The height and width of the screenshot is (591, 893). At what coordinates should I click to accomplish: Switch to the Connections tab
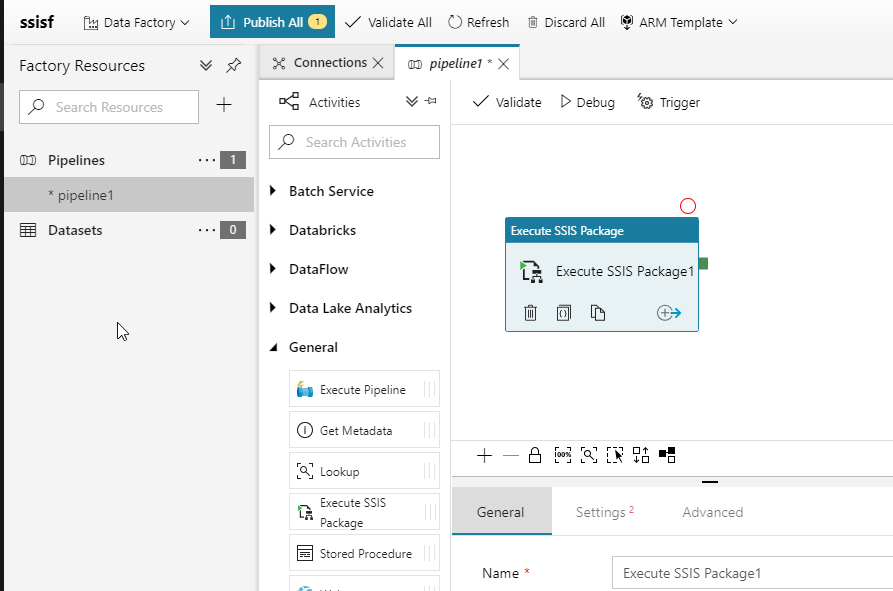click(x=320, y=63)
